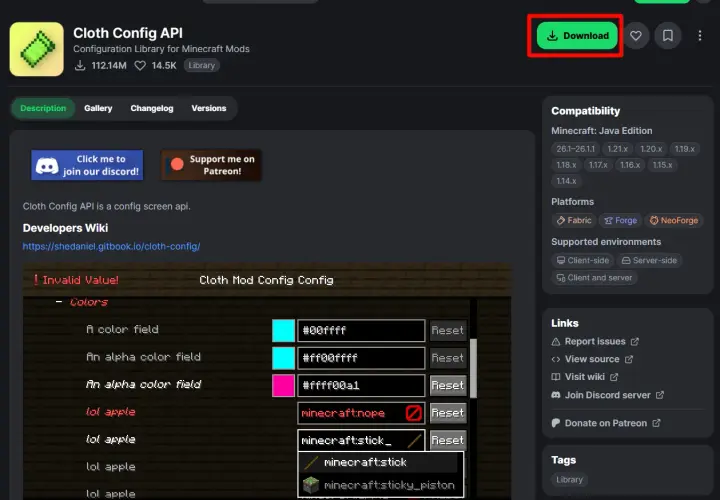This screenshot has height=500, width=720.
Task: Open the Gallery tab
Action: tap(98, 108)
